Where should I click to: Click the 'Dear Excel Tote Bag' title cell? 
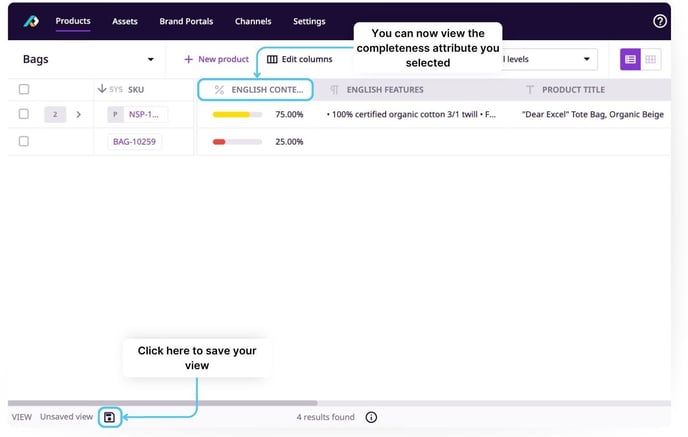pos(592,115)
